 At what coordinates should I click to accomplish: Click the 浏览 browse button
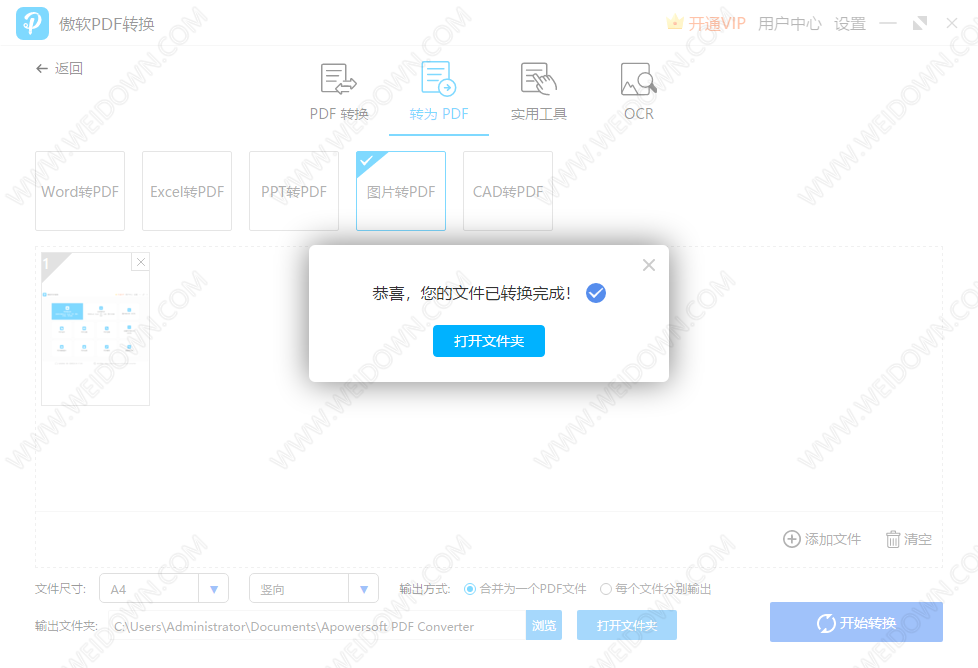pos(544,626)
